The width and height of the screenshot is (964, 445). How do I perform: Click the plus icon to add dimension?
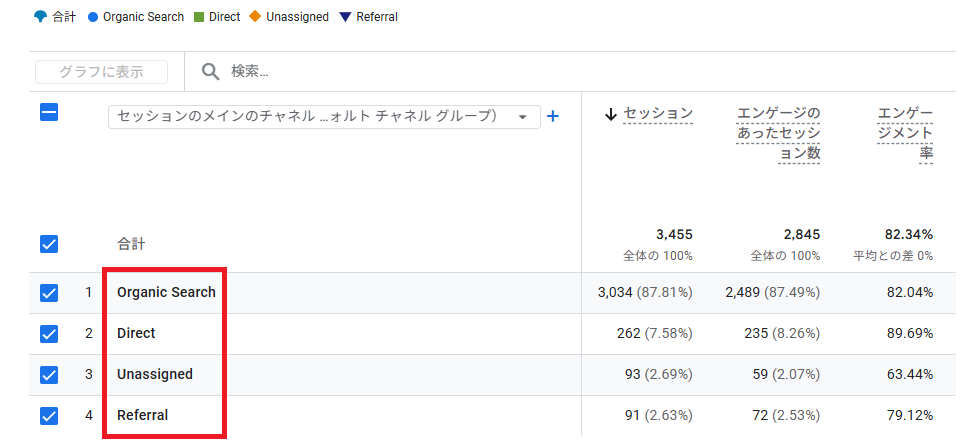click(x=553, y=116)
